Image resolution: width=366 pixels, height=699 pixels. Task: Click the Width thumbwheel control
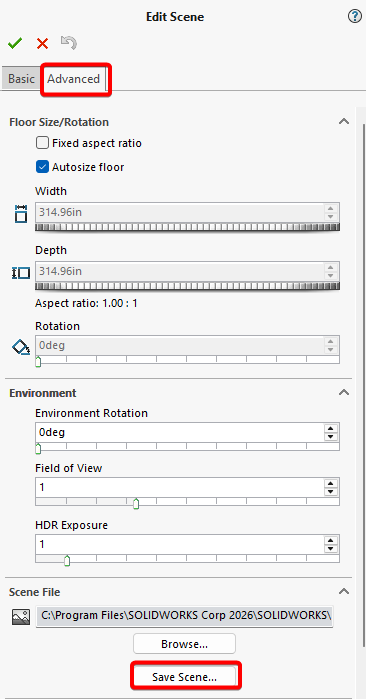click(x=187, y=227)
